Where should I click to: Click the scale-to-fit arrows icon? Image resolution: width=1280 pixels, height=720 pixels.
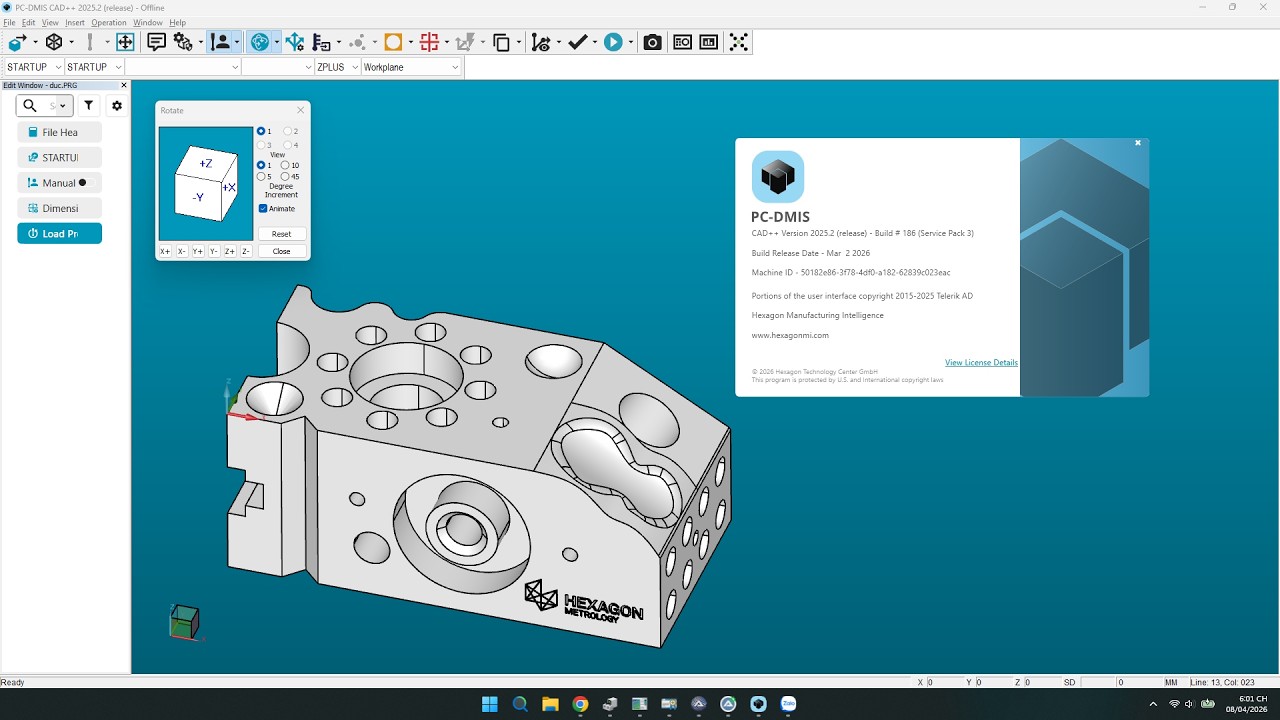[125, 42]
